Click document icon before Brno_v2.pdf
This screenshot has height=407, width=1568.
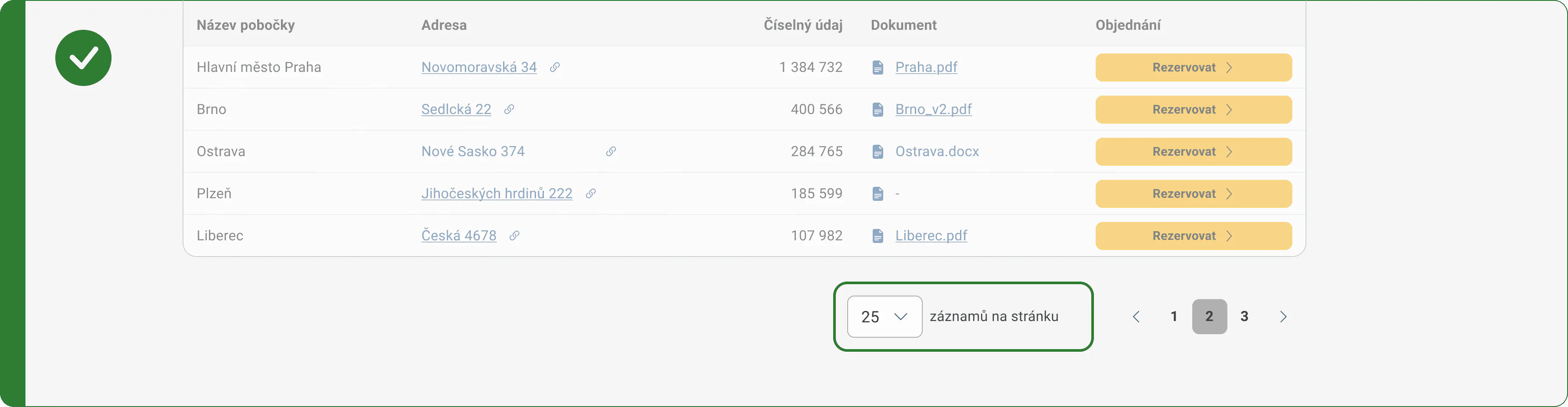pos(877,110)
